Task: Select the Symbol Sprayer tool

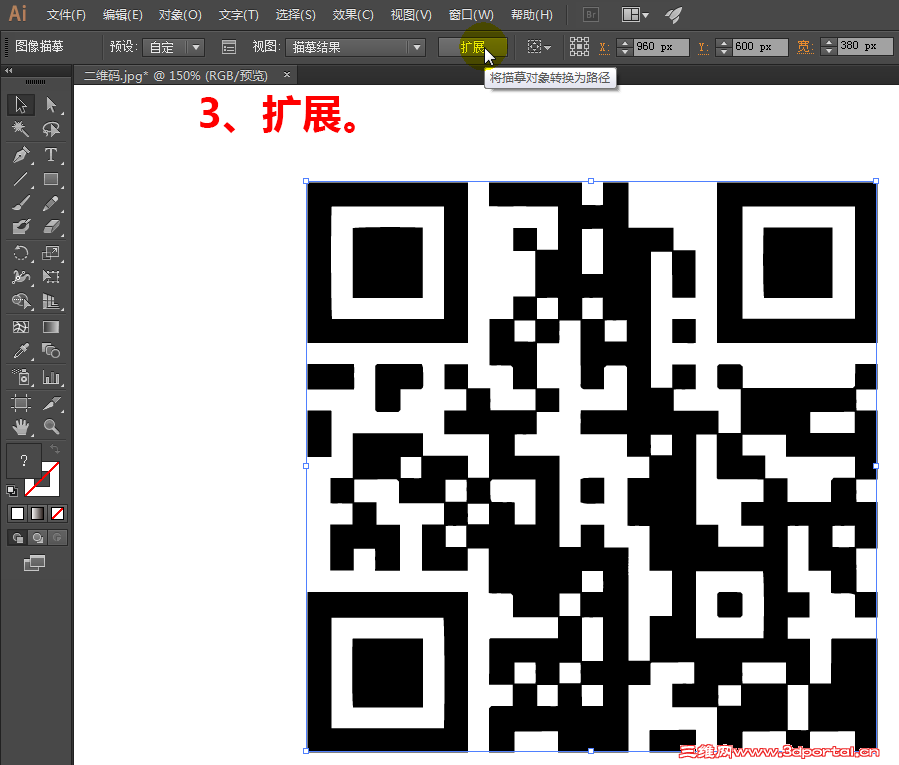Action: (21, 377)
